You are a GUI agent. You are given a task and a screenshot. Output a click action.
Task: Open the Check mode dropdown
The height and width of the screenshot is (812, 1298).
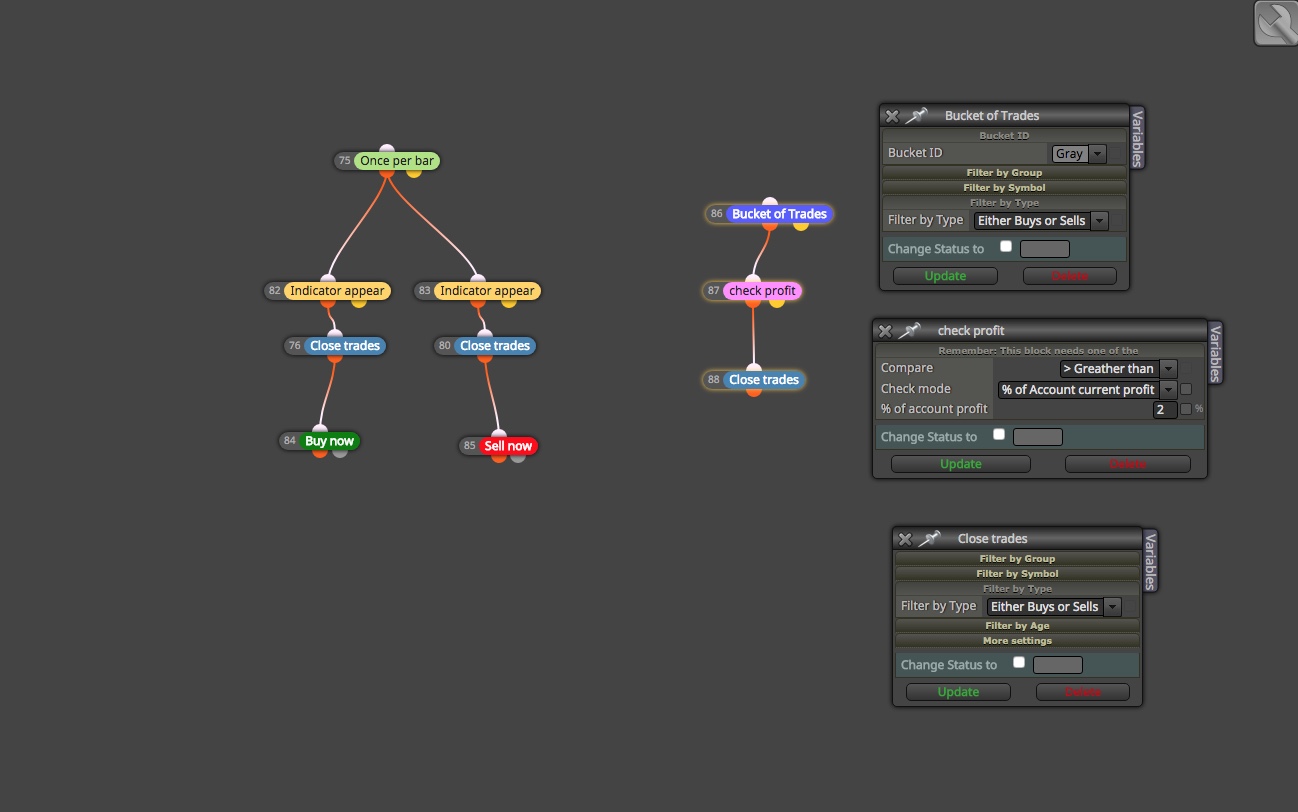coord(1088,390)
